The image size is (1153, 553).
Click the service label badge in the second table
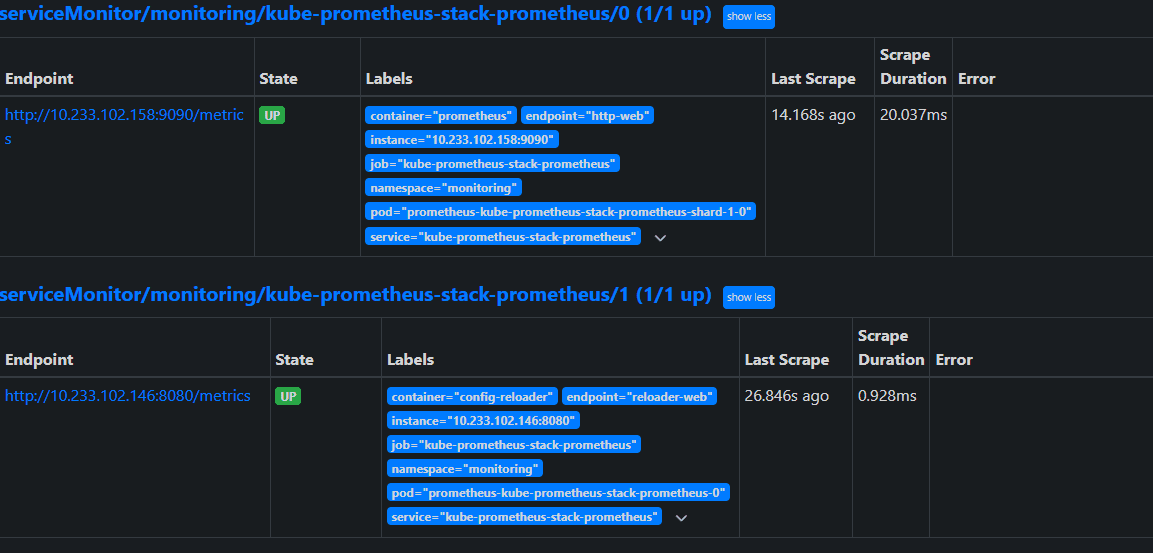coord(524,517)
